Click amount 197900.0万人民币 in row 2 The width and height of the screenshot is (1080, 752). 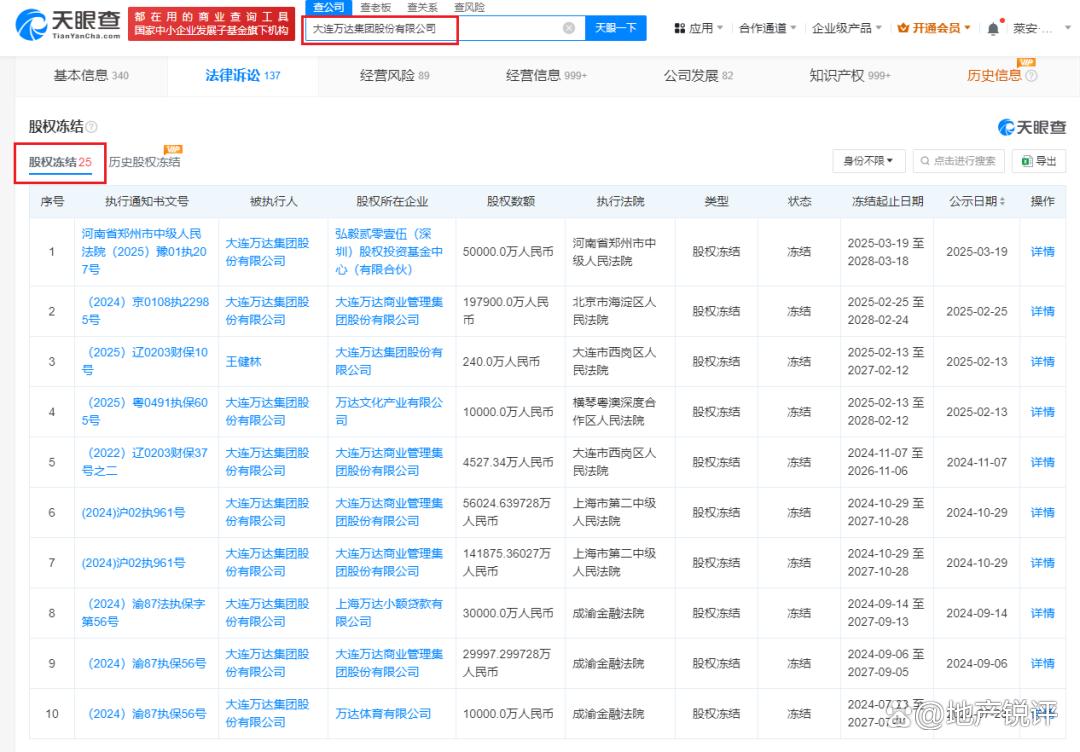506,311
